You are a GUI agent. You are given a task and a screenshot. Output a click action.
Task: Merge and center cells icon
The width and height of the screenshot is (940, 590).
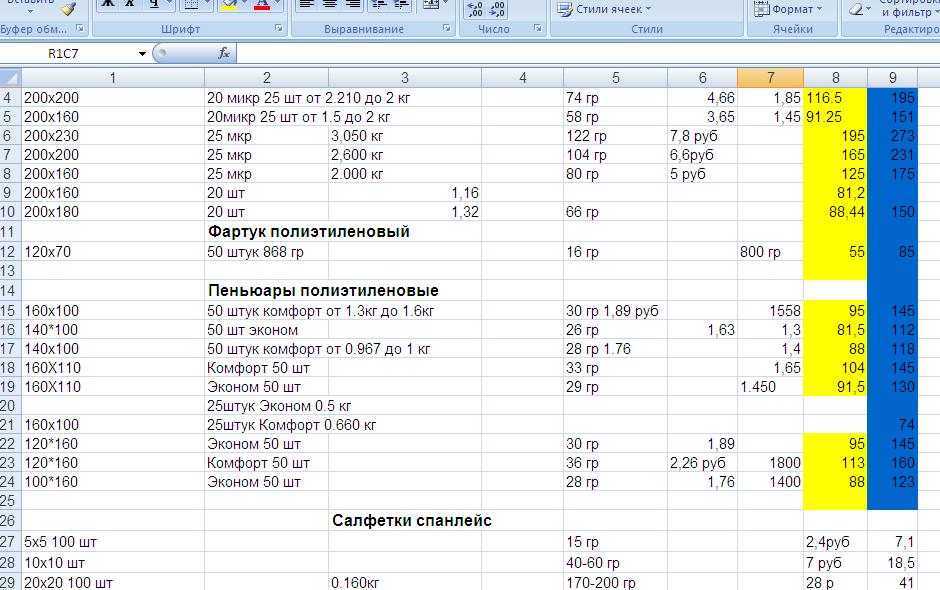430,5
